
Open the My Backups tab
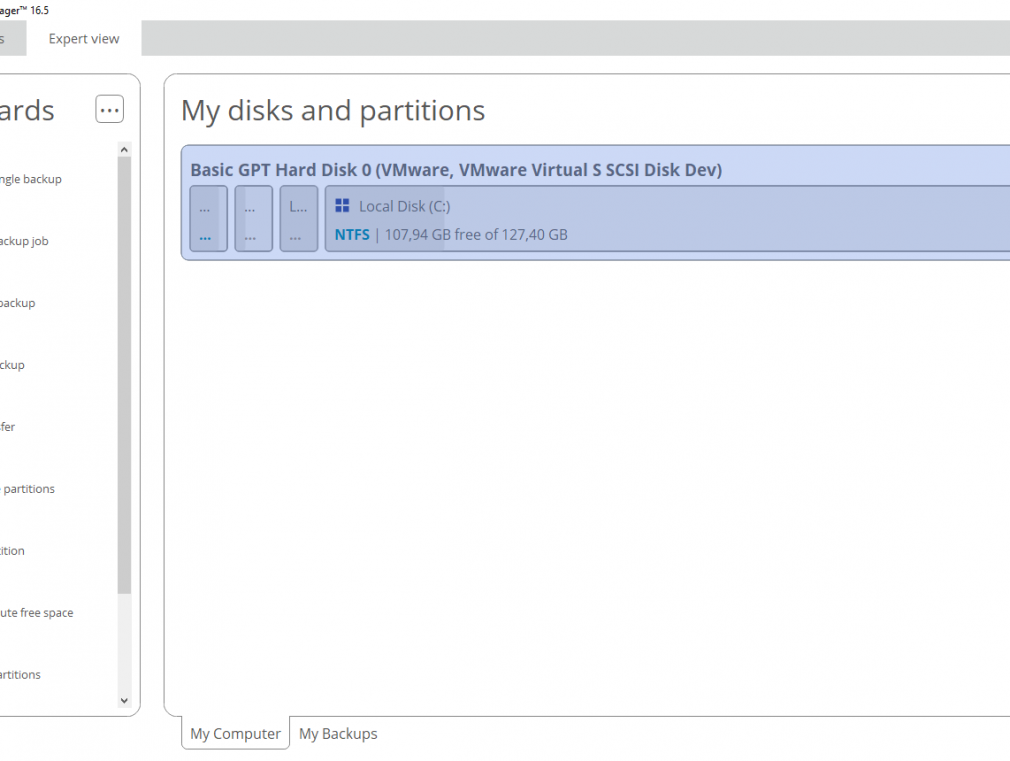point(338,733)
